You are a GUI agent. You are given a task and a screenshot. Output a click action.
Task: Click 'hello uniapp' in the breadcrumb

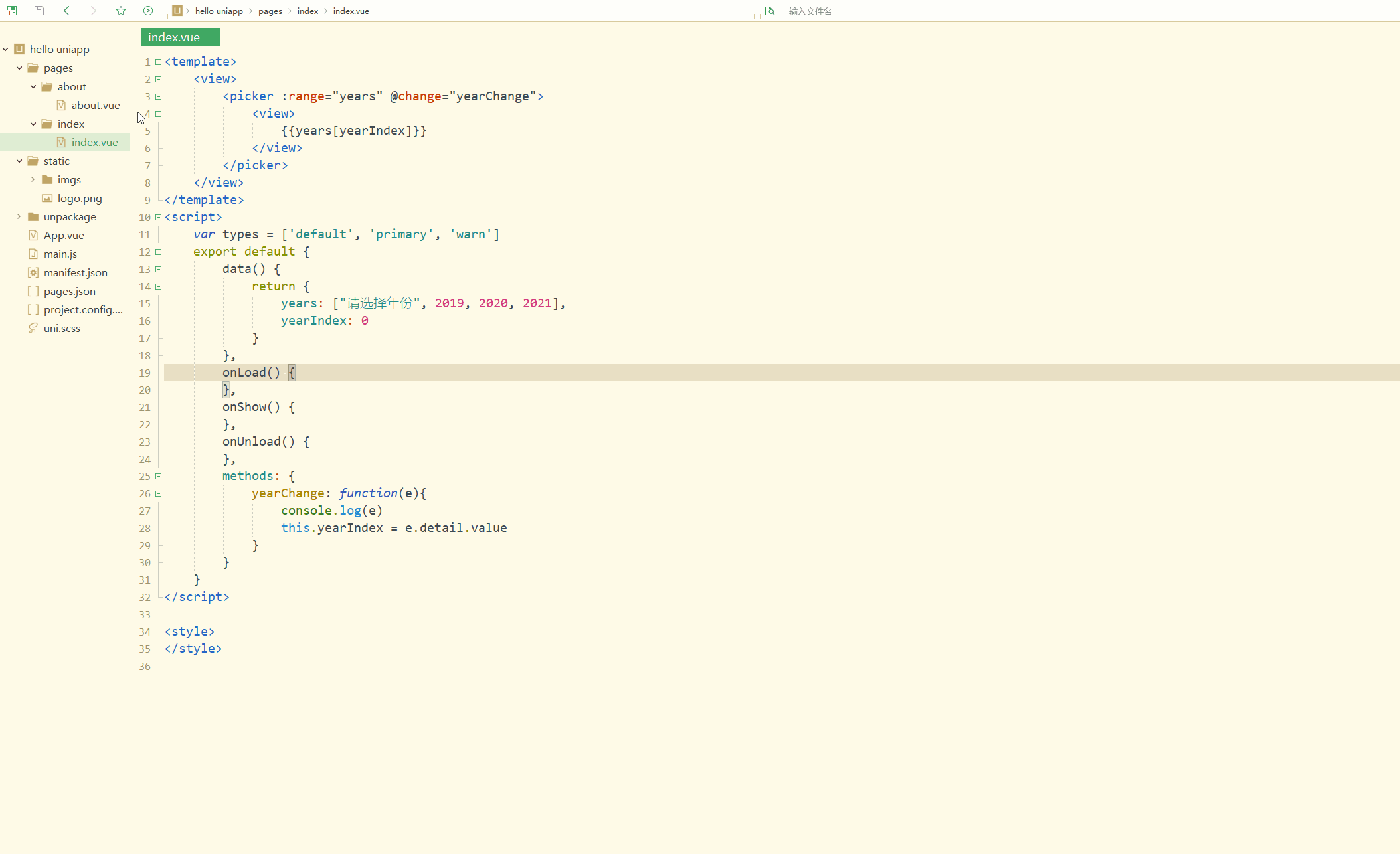pos(219,11)
